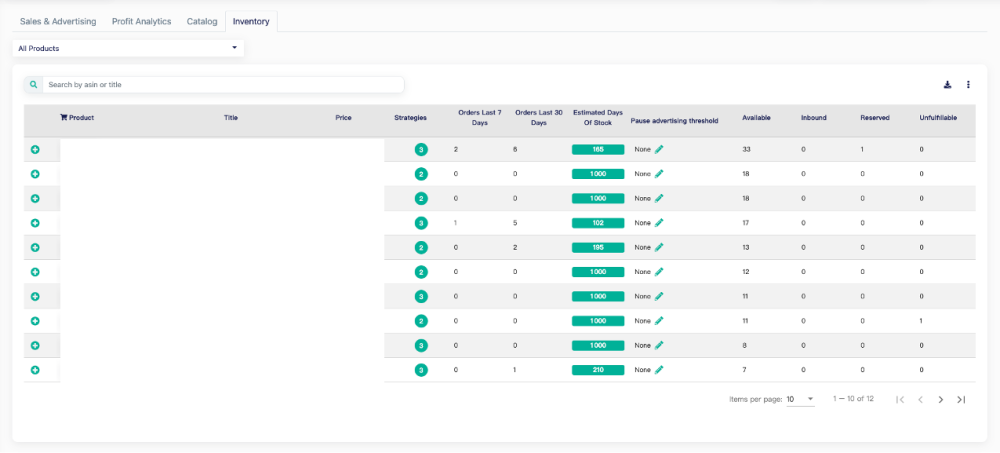
Task: Click the download icon above the table
Action: click(948, 85)
